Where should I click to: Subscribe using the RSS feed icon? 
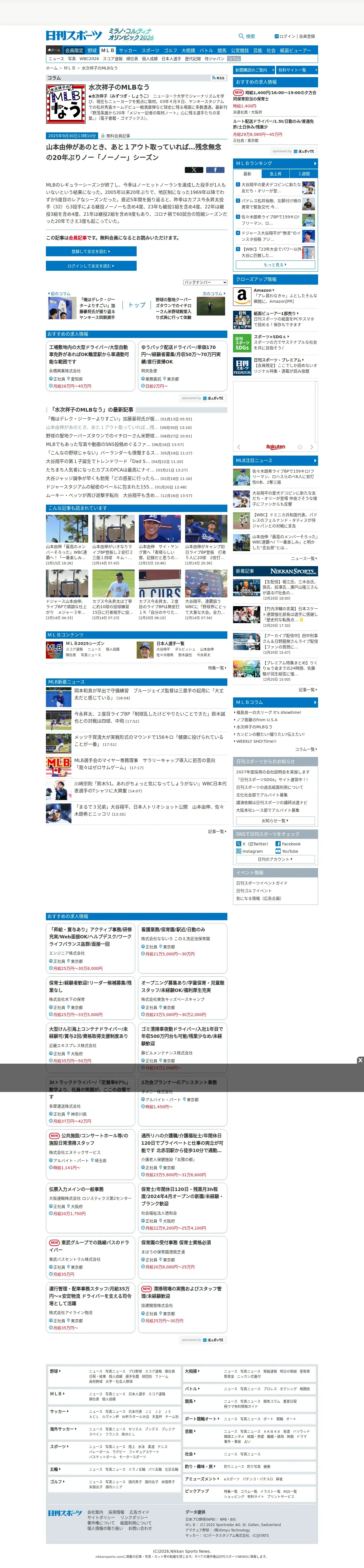(218, 78)
